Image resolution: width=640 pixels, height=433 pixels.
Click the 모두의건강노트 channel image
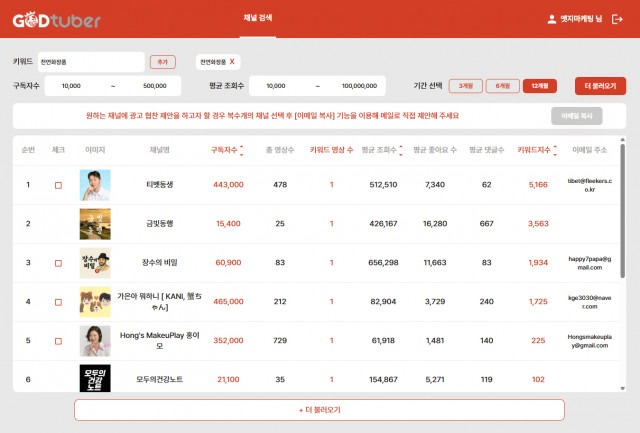pyautogui.click(x=95, y=378)
